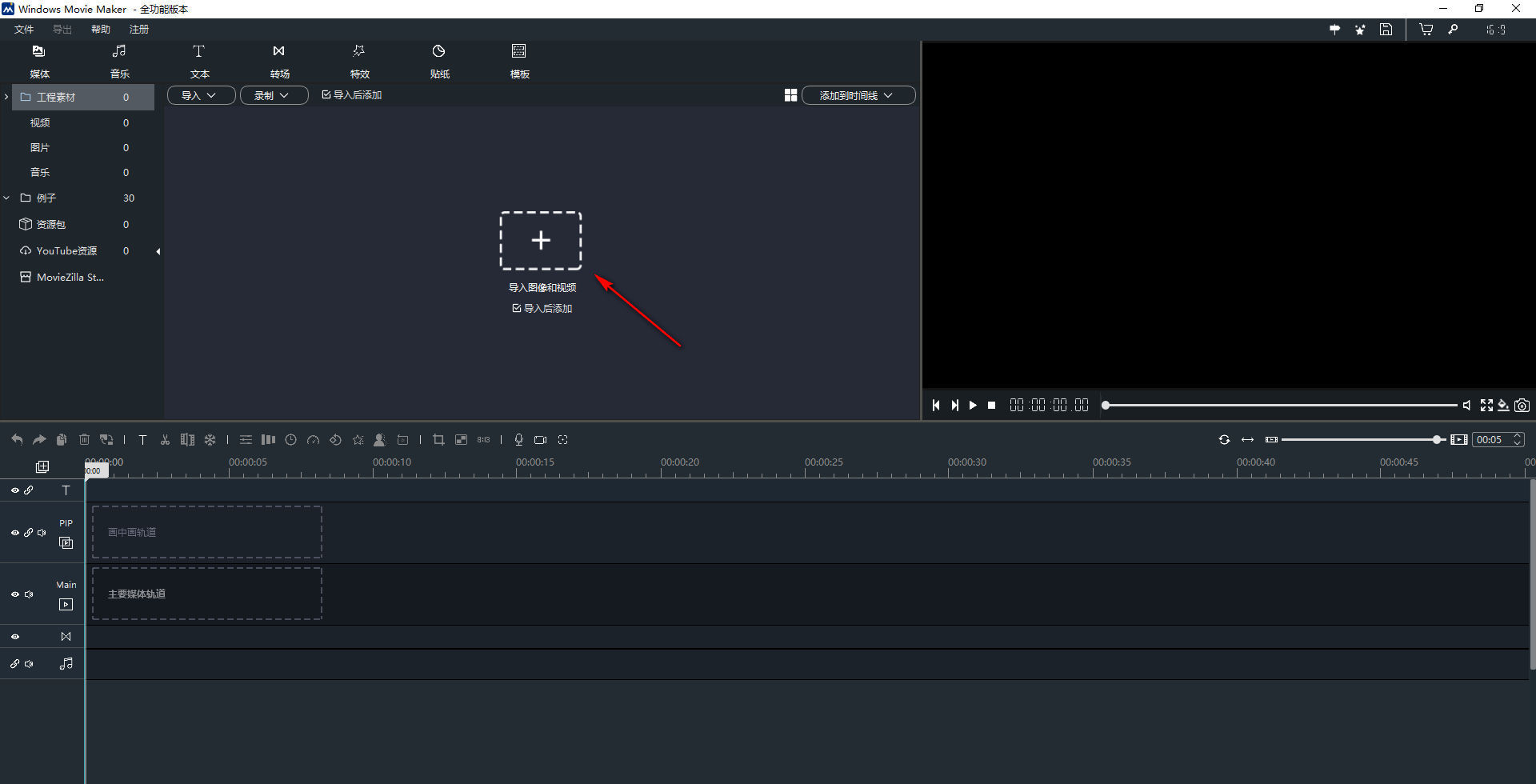
Task: Click the speedometer speed icon
Action: pyautogui.click(x=313, y=439)
